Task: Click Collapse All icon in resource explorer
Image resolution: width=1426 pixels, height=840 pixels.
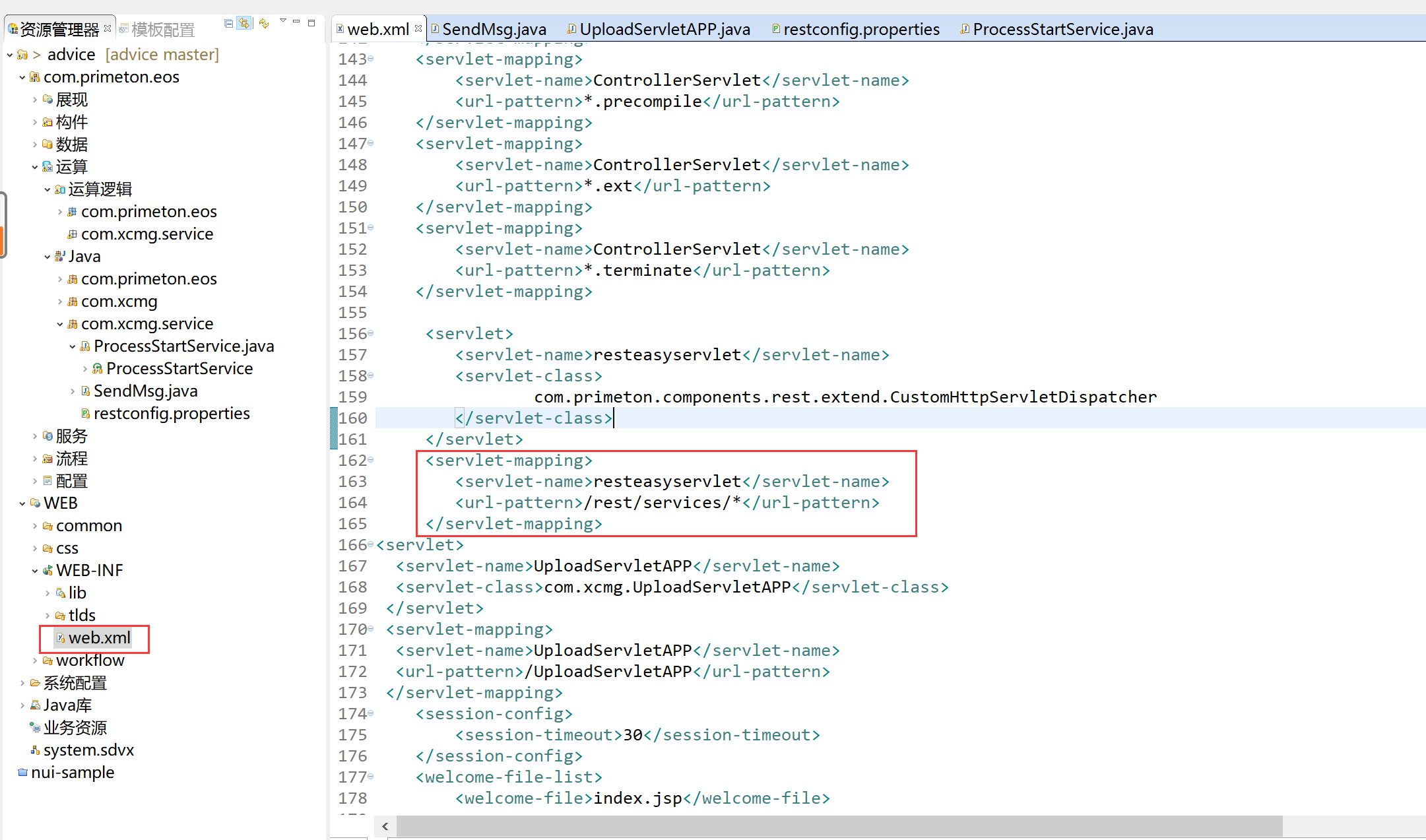Action: coord(228,24)
